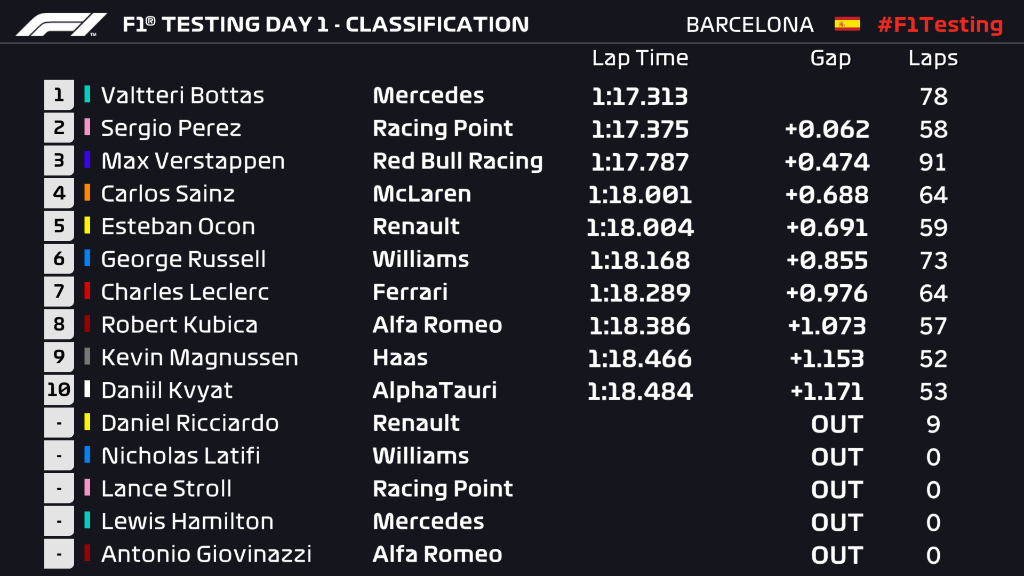The width and height of the screenshot is (1024, 576).
Task: Click the teal color bar beside Valtteri Bottas
Action: [x=88, y=96]
